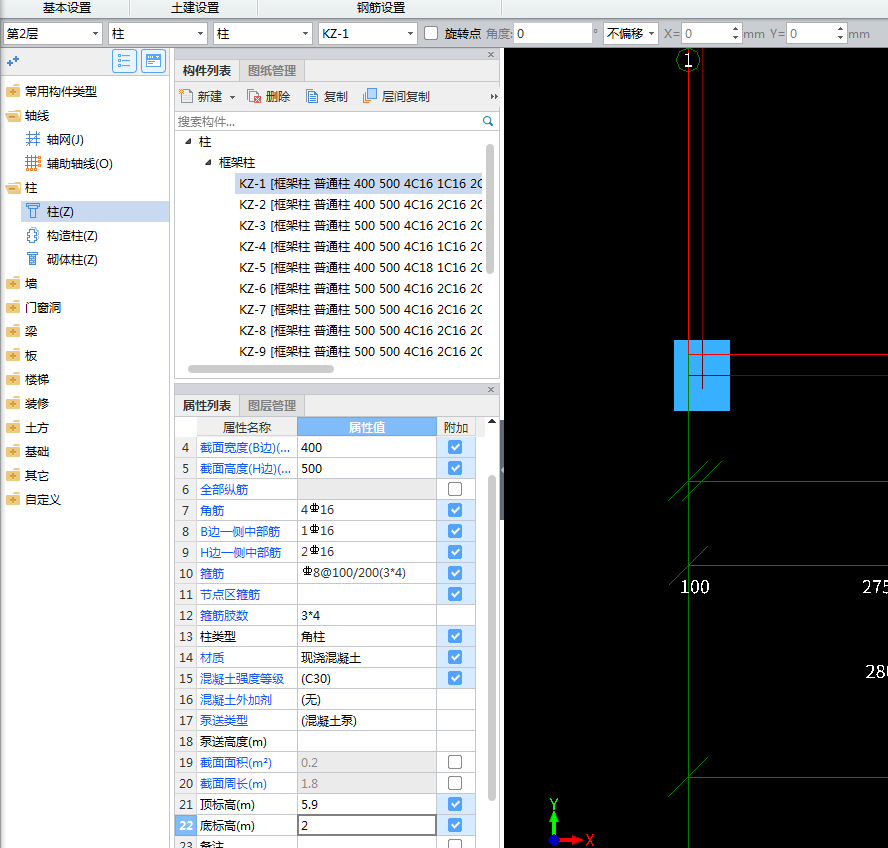Open the 墙 folder
Screen dimensions: 888x848
click(22, 283)
